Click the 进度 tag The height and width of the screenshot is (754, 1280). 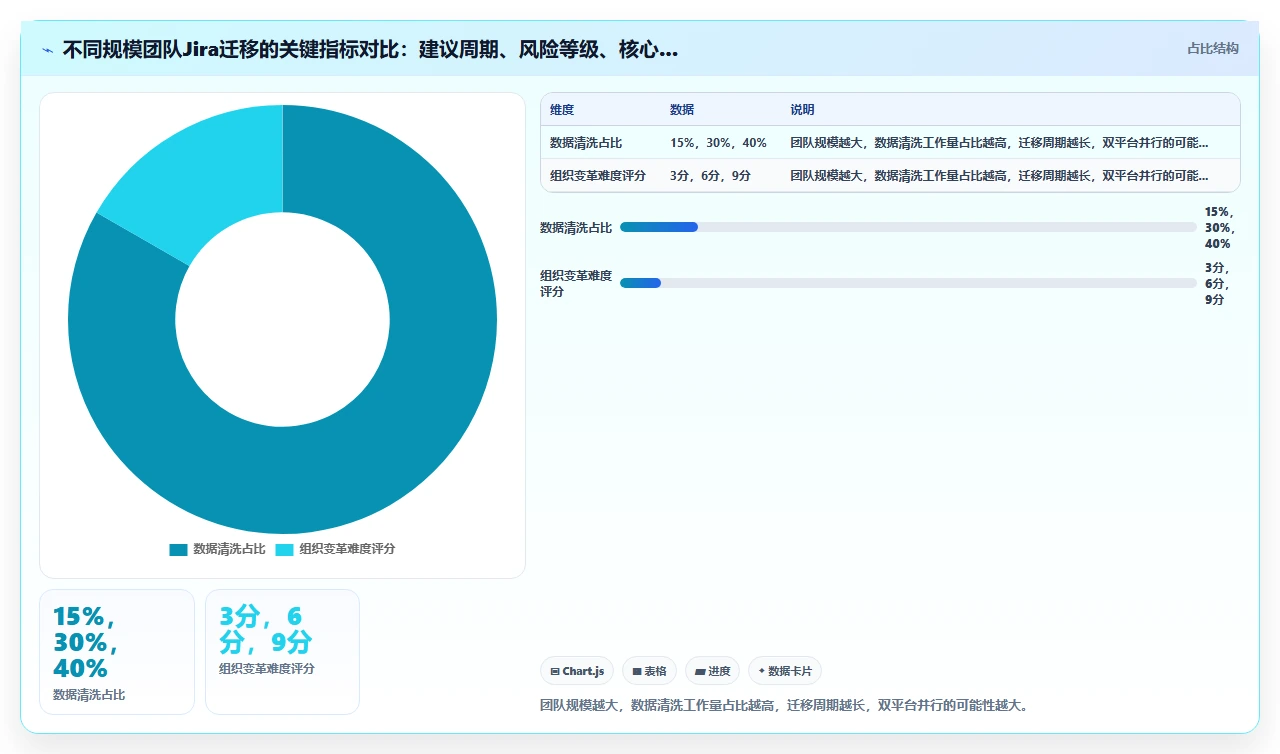tap(713, 671)
